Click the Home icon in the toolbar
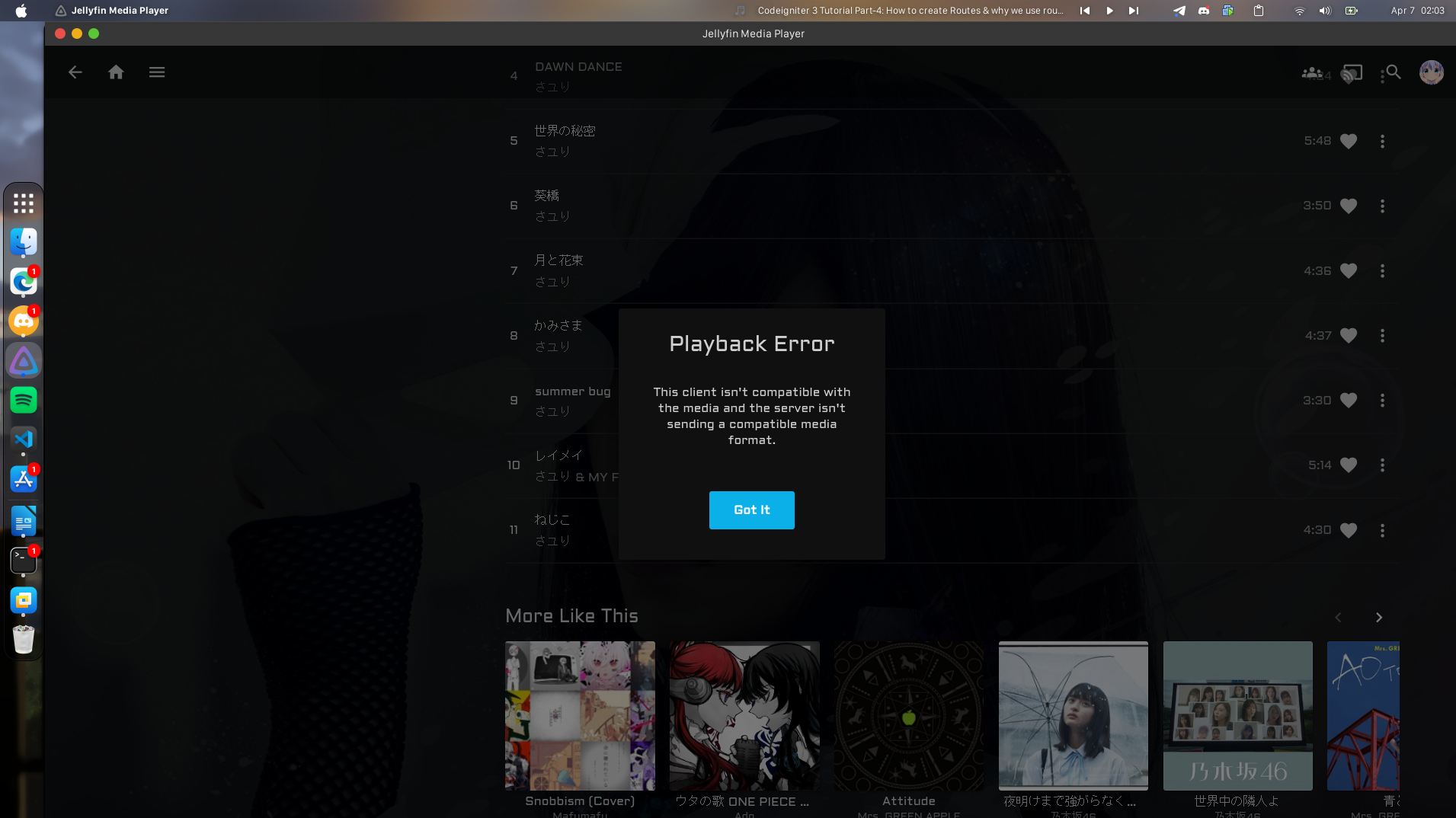 point(116,72)
